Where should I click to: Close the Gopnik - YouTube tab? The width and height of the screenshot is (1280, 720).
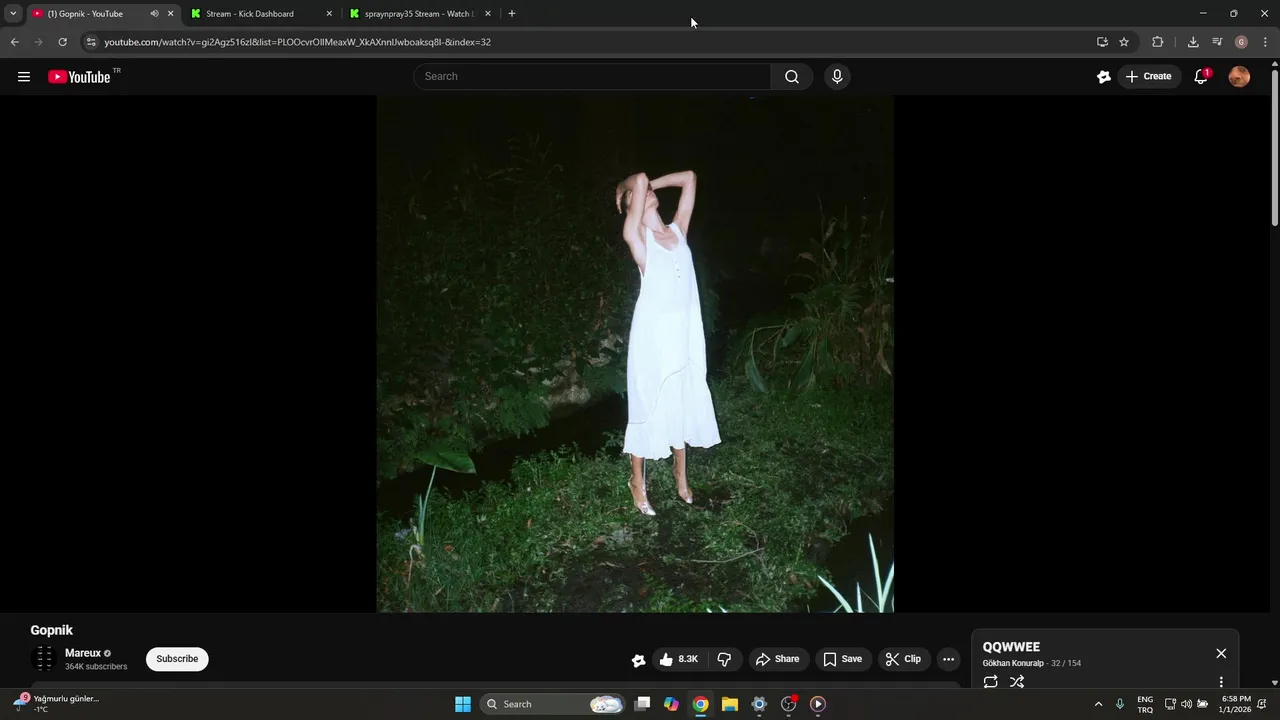click(170, 14)
